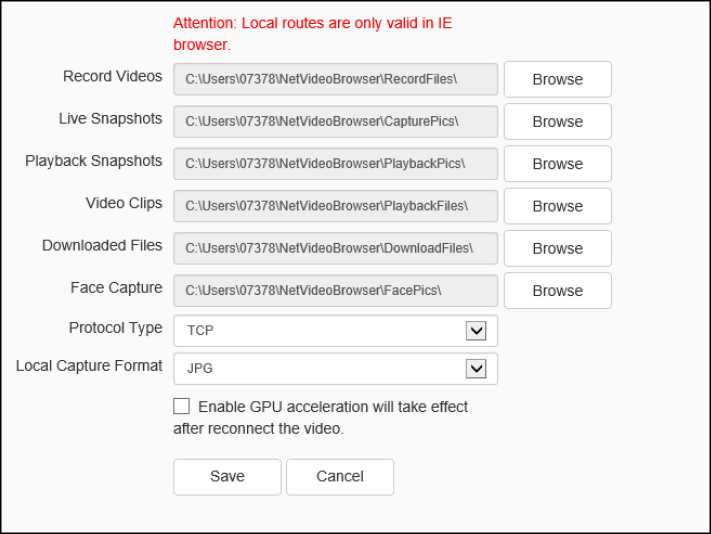
Task: Click the Protocol Type dropdown arrow
Action: (x=476, y=331)
